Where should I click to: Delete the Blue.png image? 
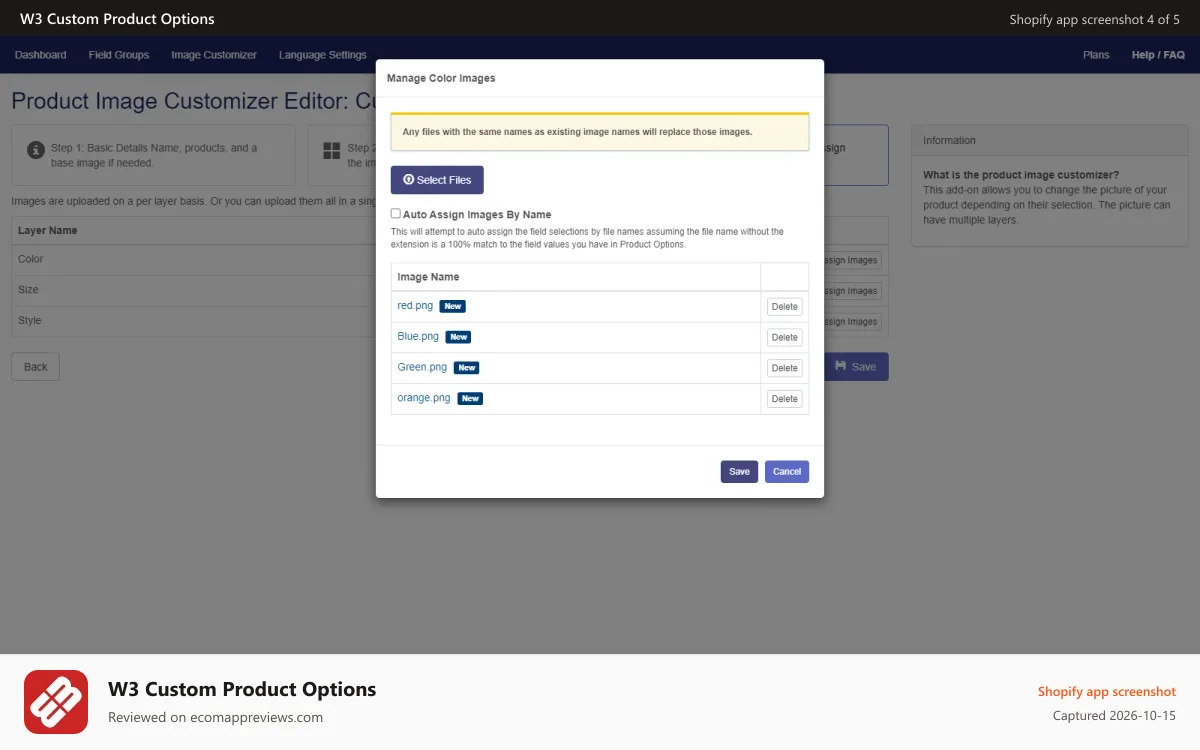point(785,338)
